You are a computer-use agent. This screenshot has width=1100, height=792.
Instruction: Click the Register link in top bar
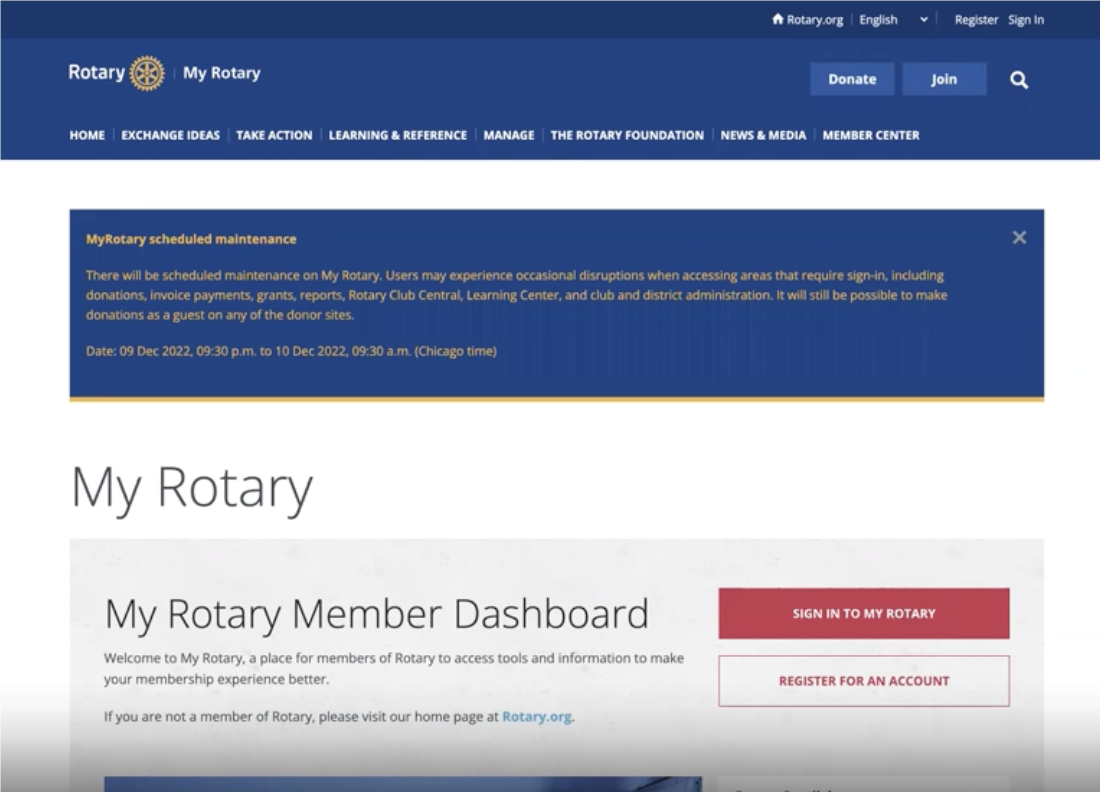975,20
